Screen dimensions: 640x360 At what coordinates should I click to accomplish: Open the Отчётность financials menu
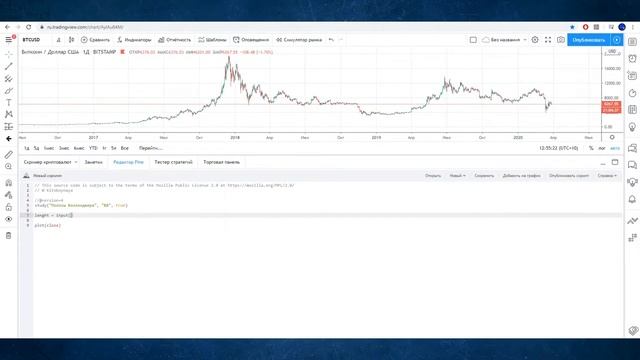click(174, 40)
